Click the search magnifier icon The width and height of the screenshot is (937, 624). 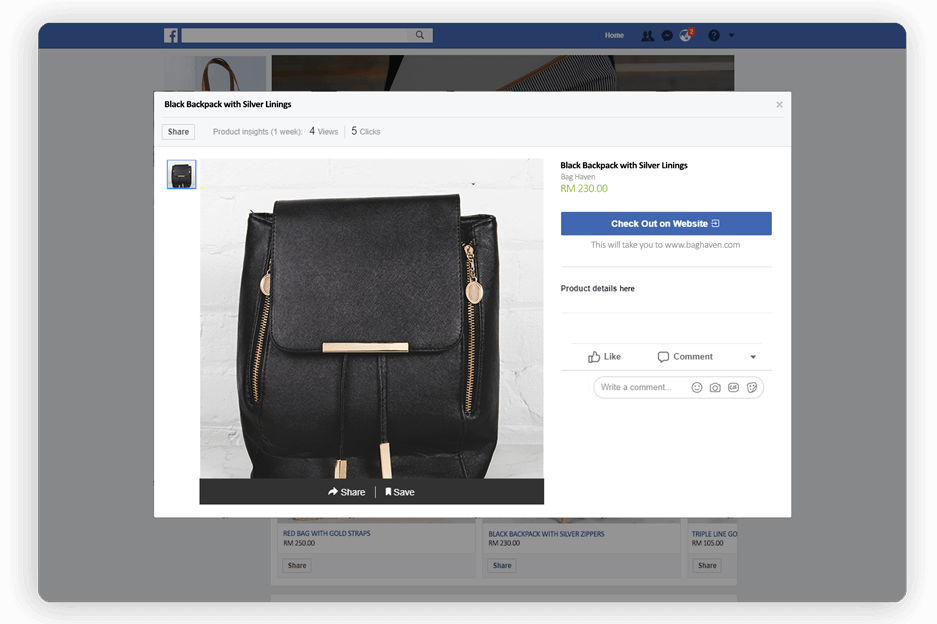(420, 35)
